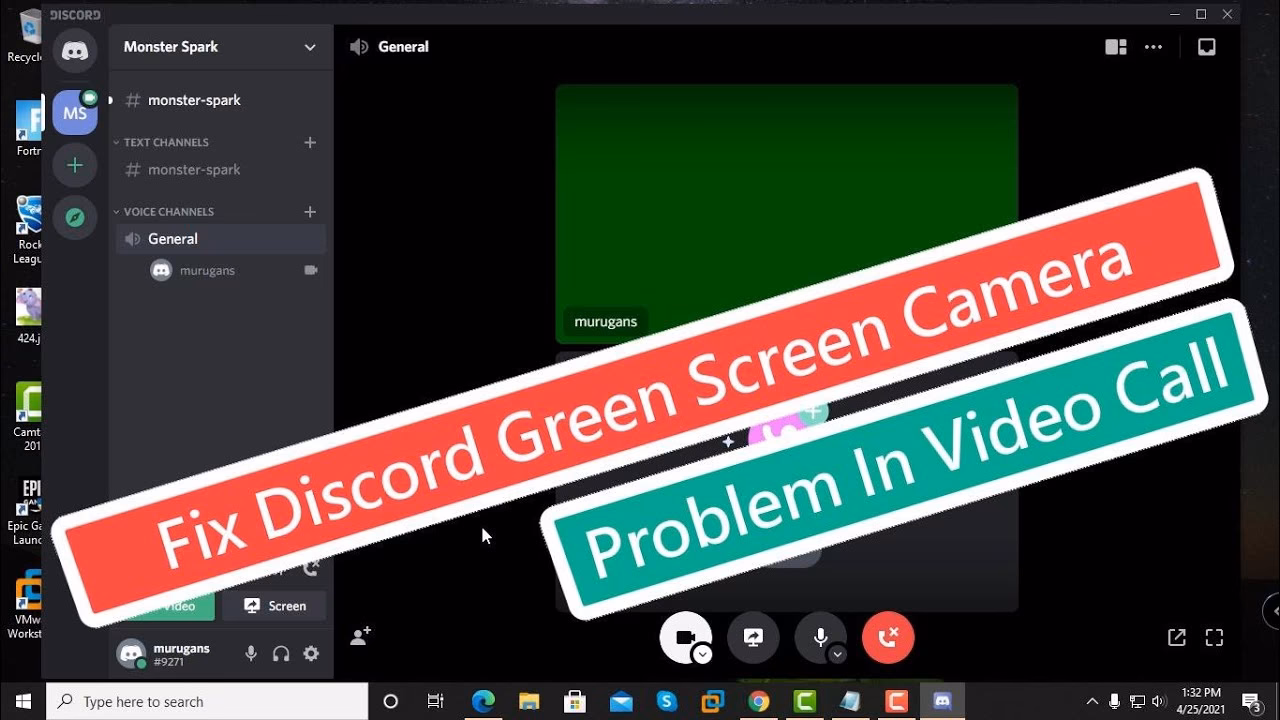This screenshot has height=720, width=1280.
Task: Click the Screen share button
Action: [273, 606]
